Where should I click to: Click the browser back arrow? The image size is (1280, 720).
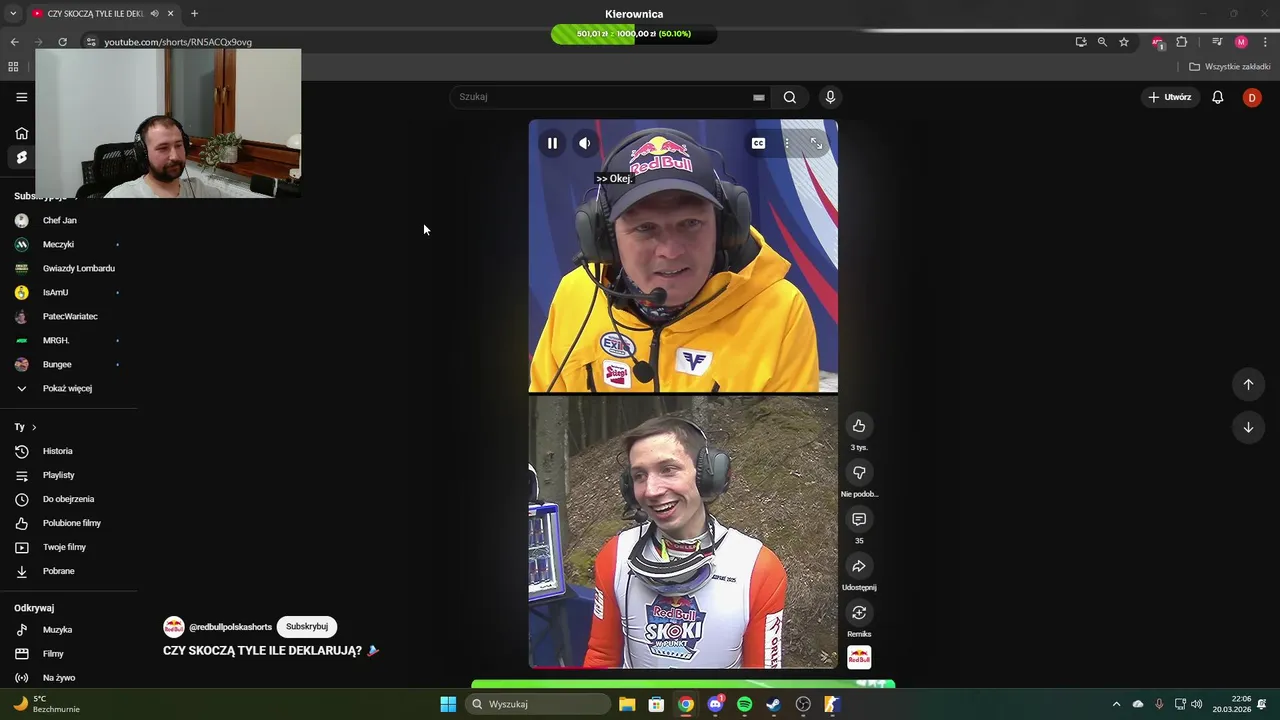click(x=14, y=42)
